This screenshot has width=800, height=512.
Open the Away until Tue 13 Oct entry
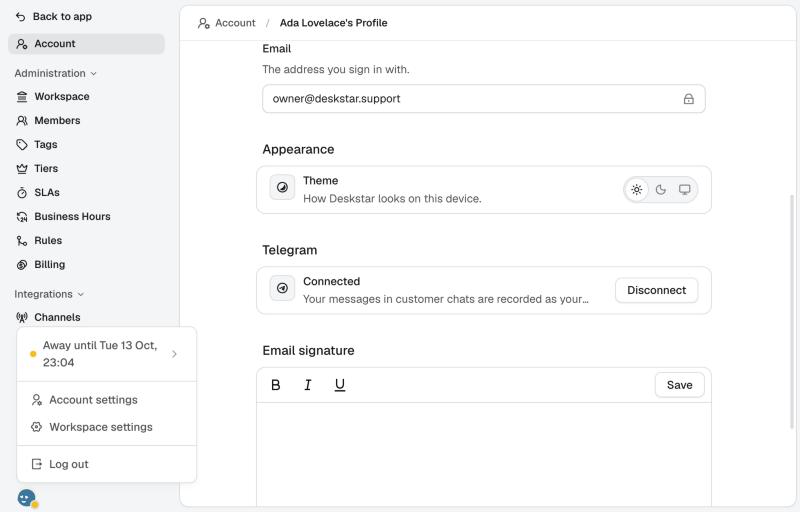pyautogui.click(x=107, y=354)
